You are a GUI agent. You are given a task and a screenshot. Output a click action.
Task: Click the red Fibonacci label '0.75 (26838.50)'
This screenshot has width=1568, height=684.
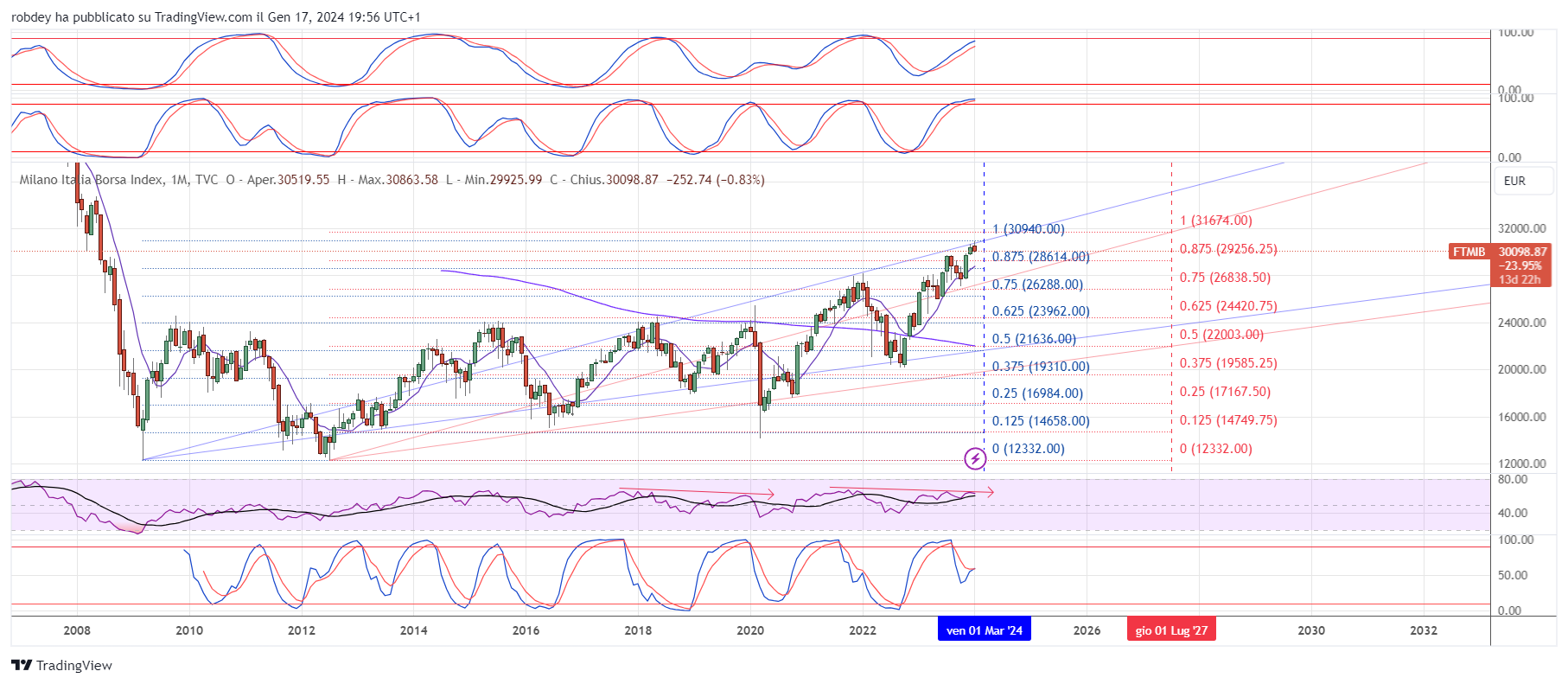point(1225,278)
